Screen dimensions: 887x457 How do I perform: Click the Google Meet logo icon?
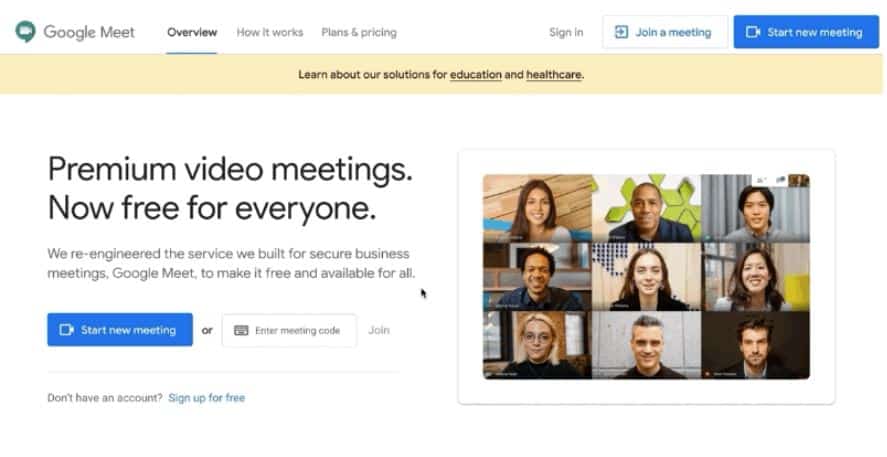coord(25,32)
